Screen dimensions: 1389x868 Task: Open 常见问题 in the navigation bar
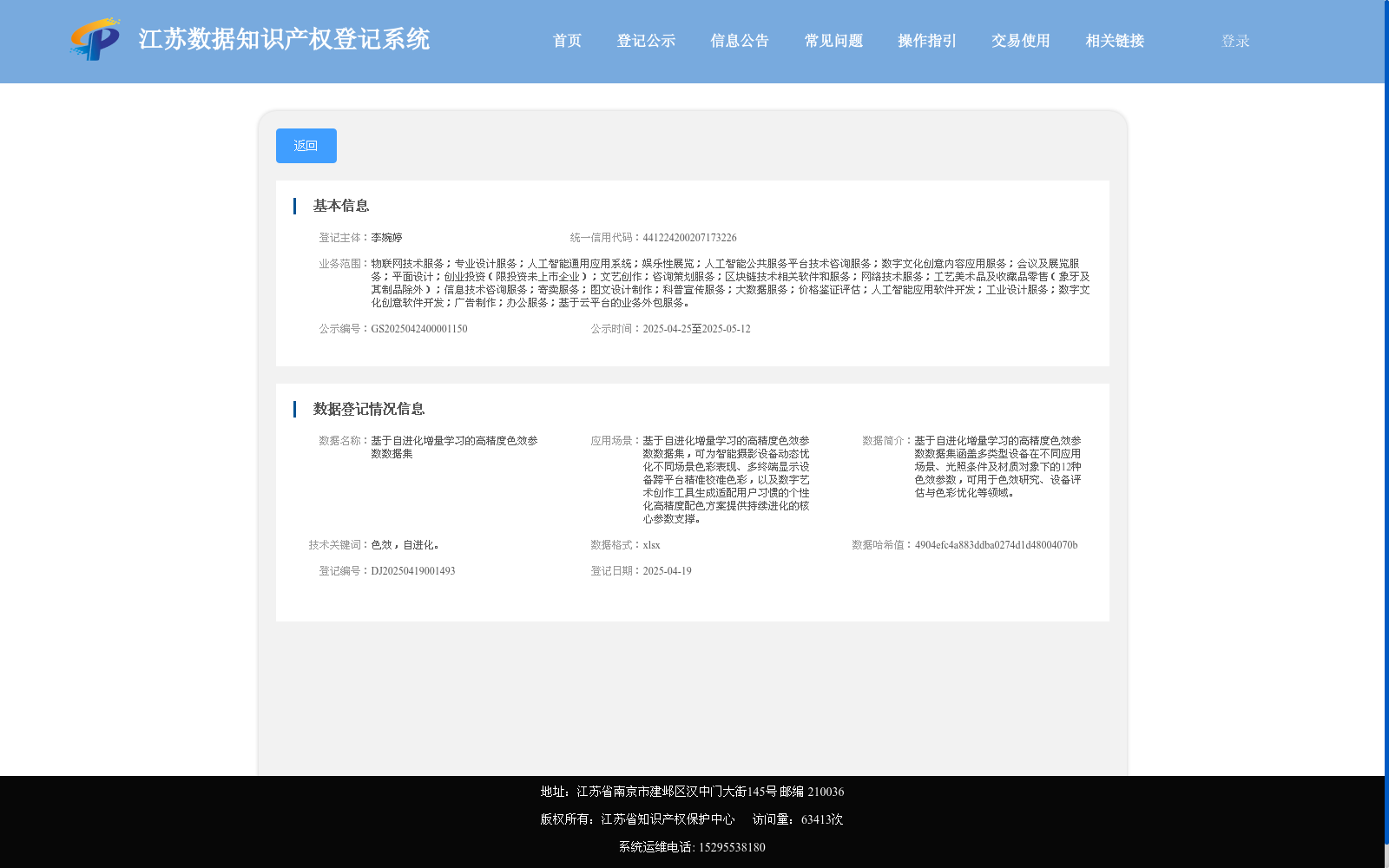tap(833, 41)
